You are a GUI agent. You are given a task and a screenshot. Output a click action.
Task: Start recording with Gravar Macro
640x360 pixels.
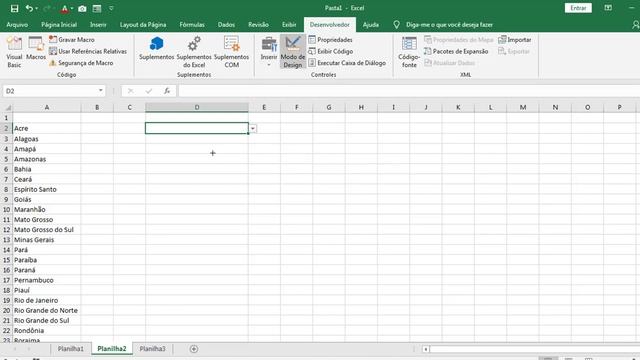pyautogui.click(x=72, y=40)
